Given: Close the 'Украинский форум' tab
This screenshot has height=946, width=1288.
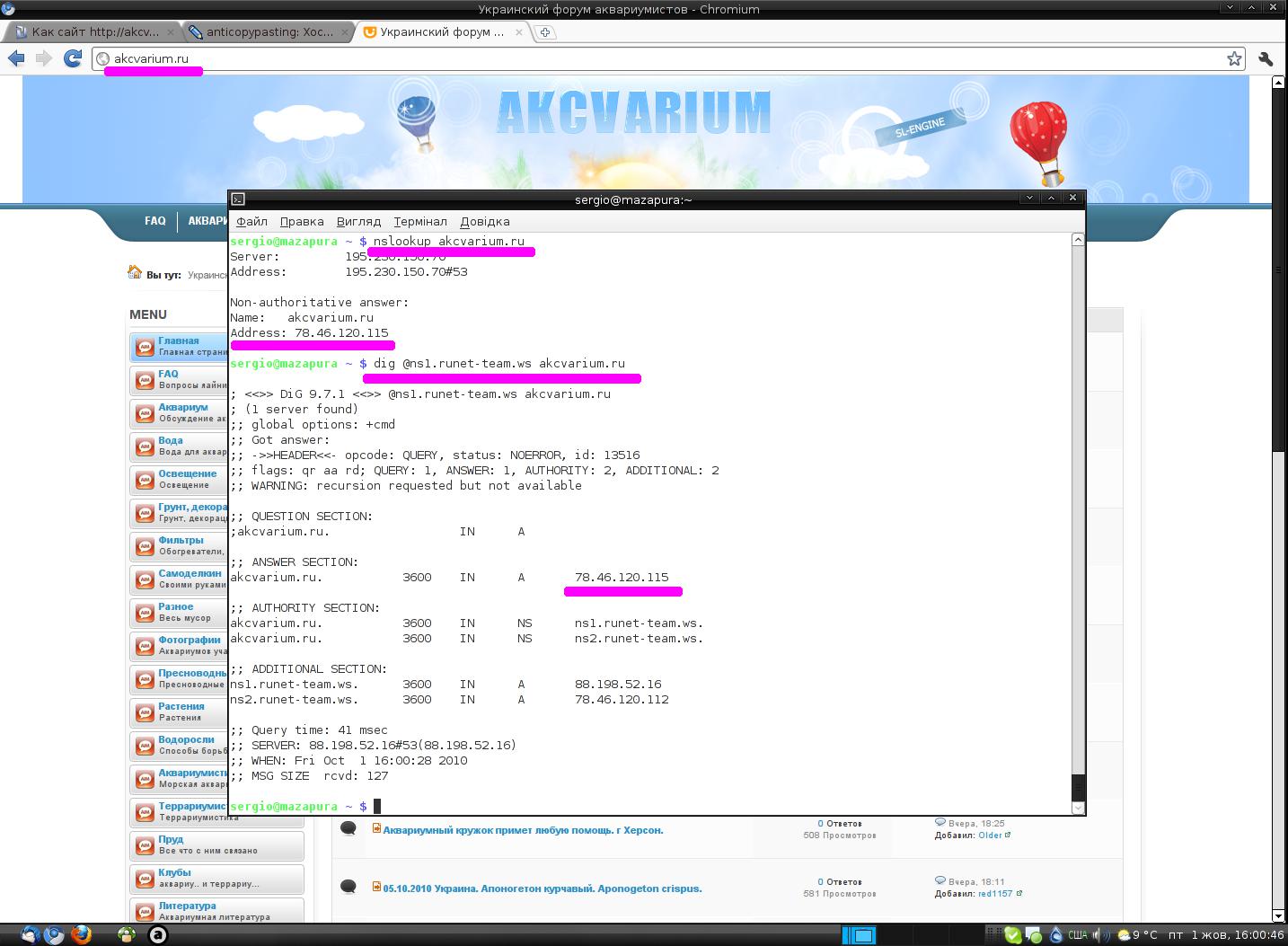Looking at the screenshot, I should [x=519, y=32].
